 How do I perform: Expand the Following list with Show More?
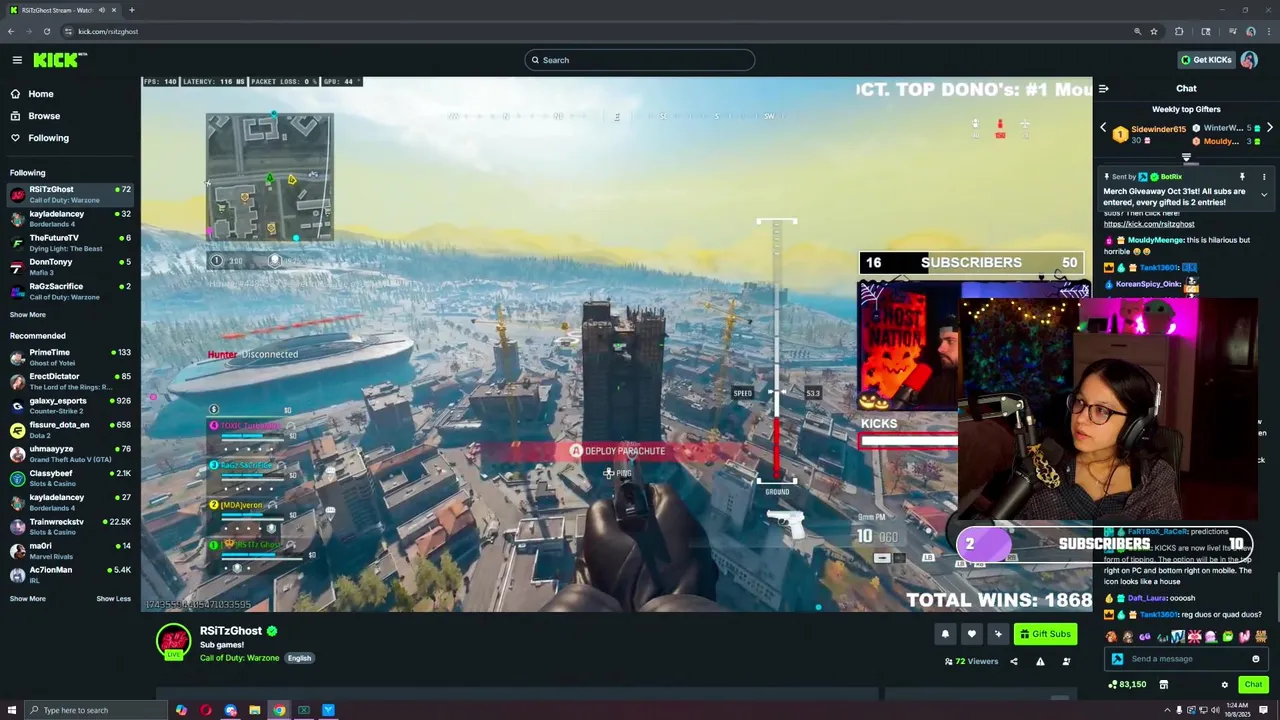pyautogui.click(x=27, y=314)
